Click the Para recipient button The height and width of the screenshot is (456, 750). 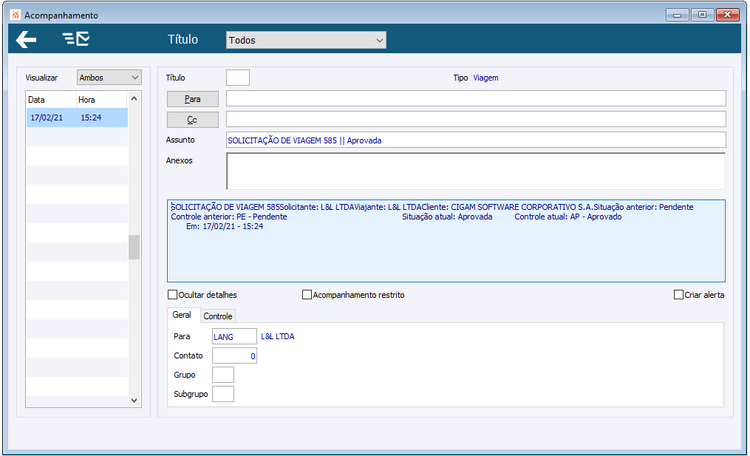point(193,99)
